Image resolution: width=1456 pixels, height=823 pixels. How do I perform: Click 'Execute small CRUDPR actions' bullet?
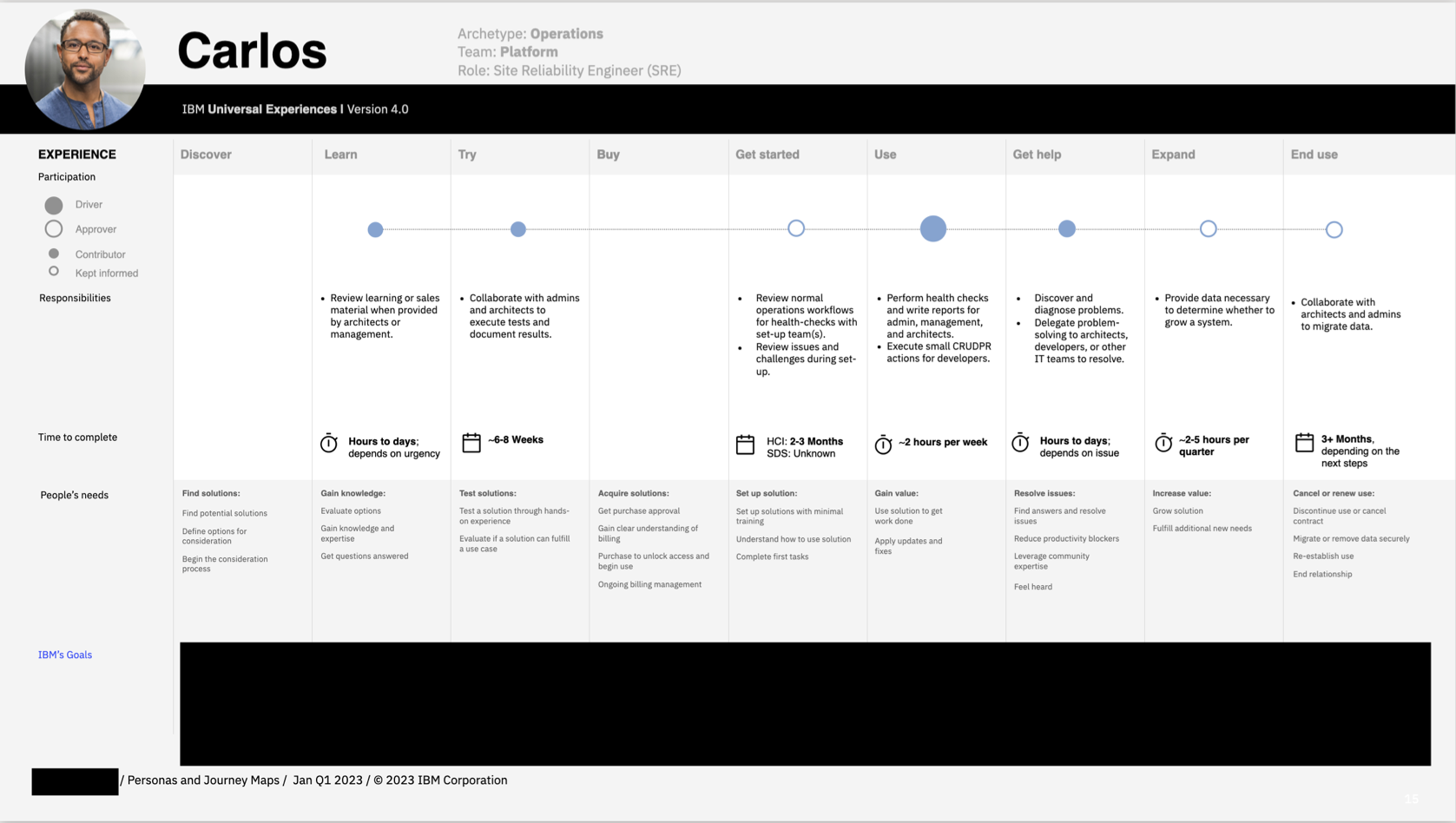pyautogui.click(x=938, y=352)
